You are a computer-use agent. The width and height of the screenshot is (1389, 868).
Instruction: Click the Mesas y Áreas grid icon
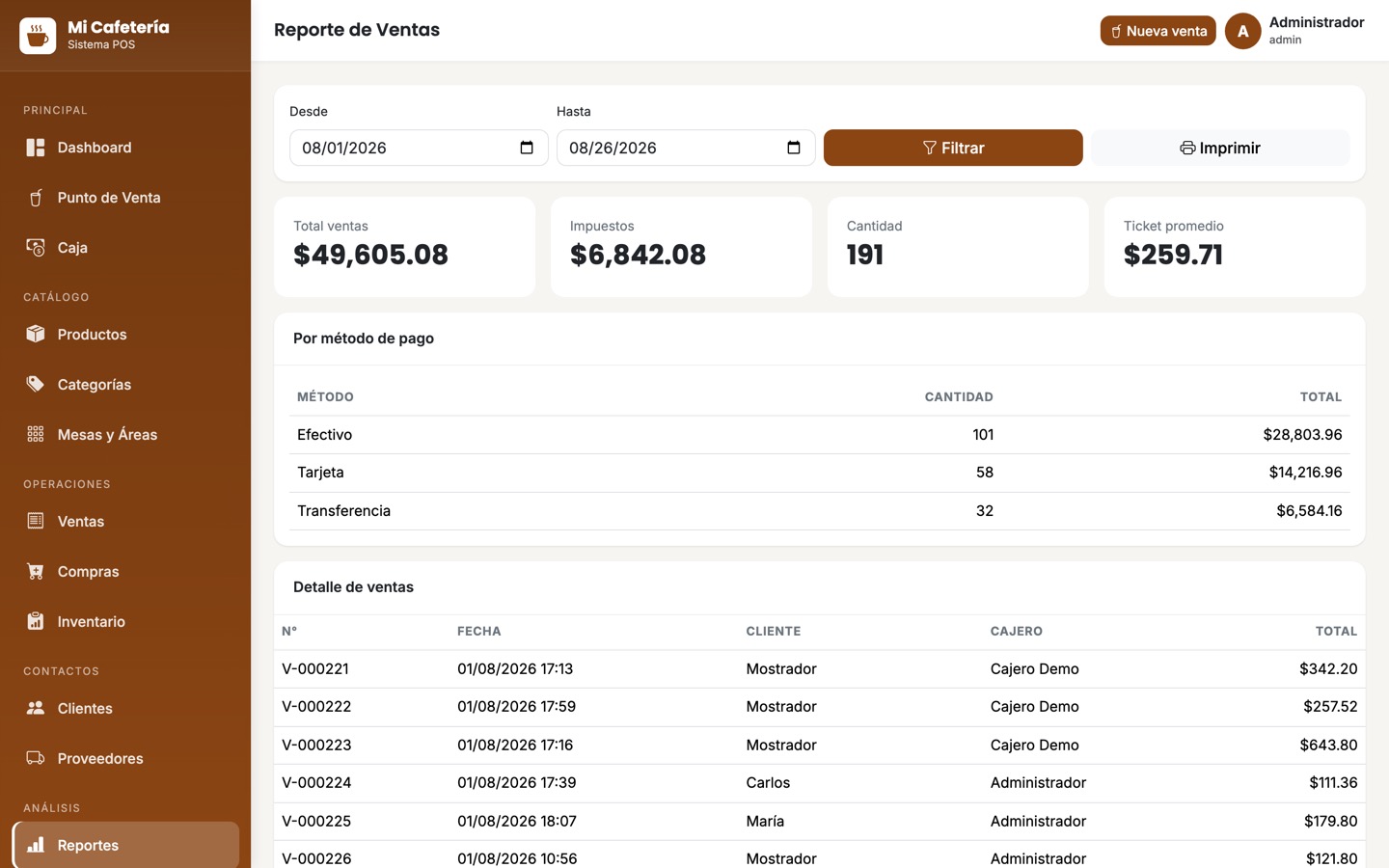click(36, 434)
